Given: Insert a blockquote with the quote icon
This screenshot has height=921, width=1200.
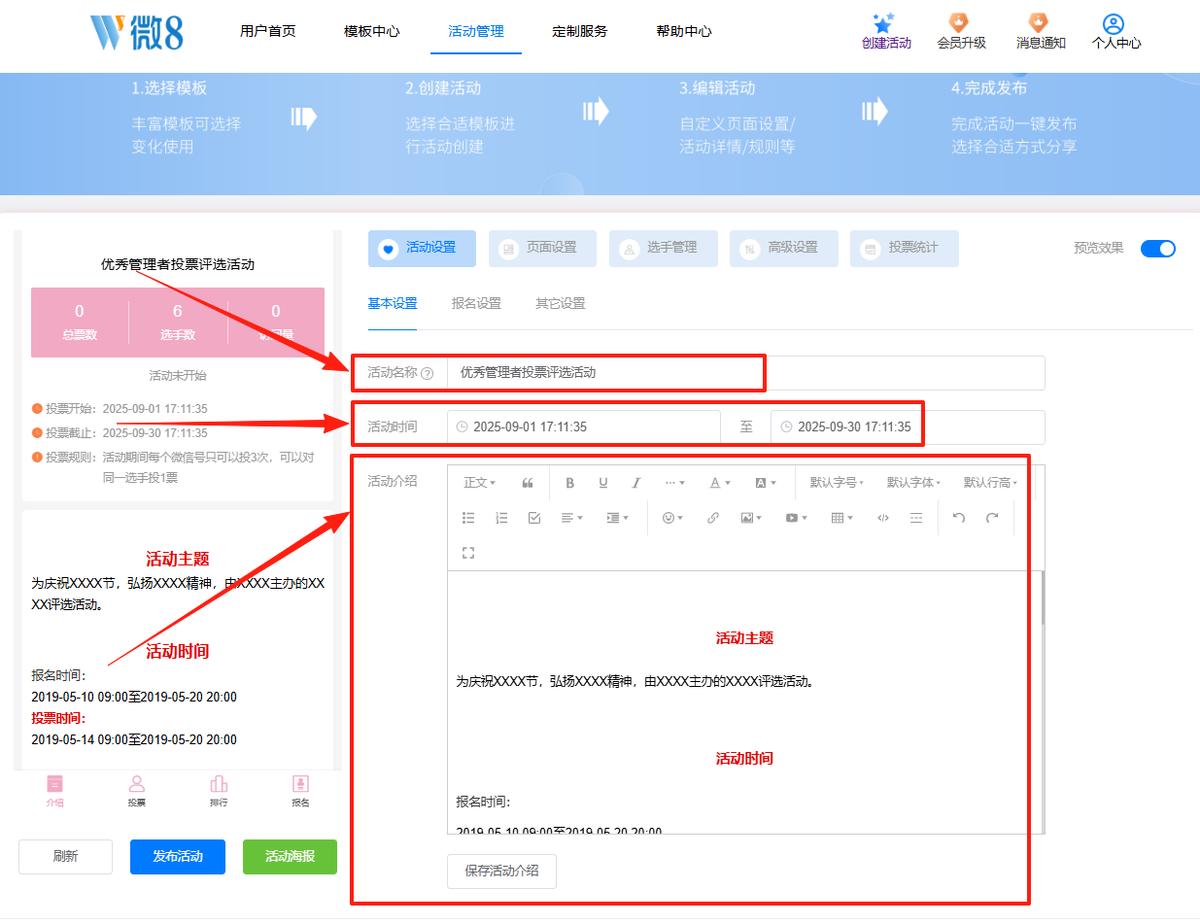Looking at the screenshot, I should [x=528, y=483].
